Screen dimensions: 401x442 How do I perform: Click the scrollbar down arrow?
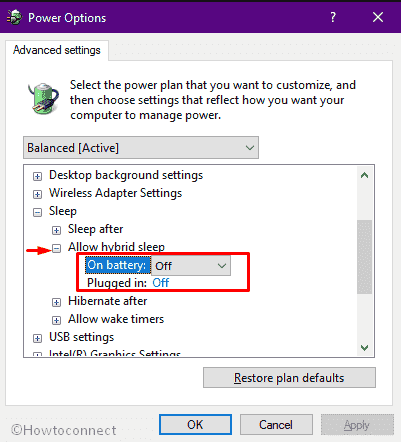(365, 348)
